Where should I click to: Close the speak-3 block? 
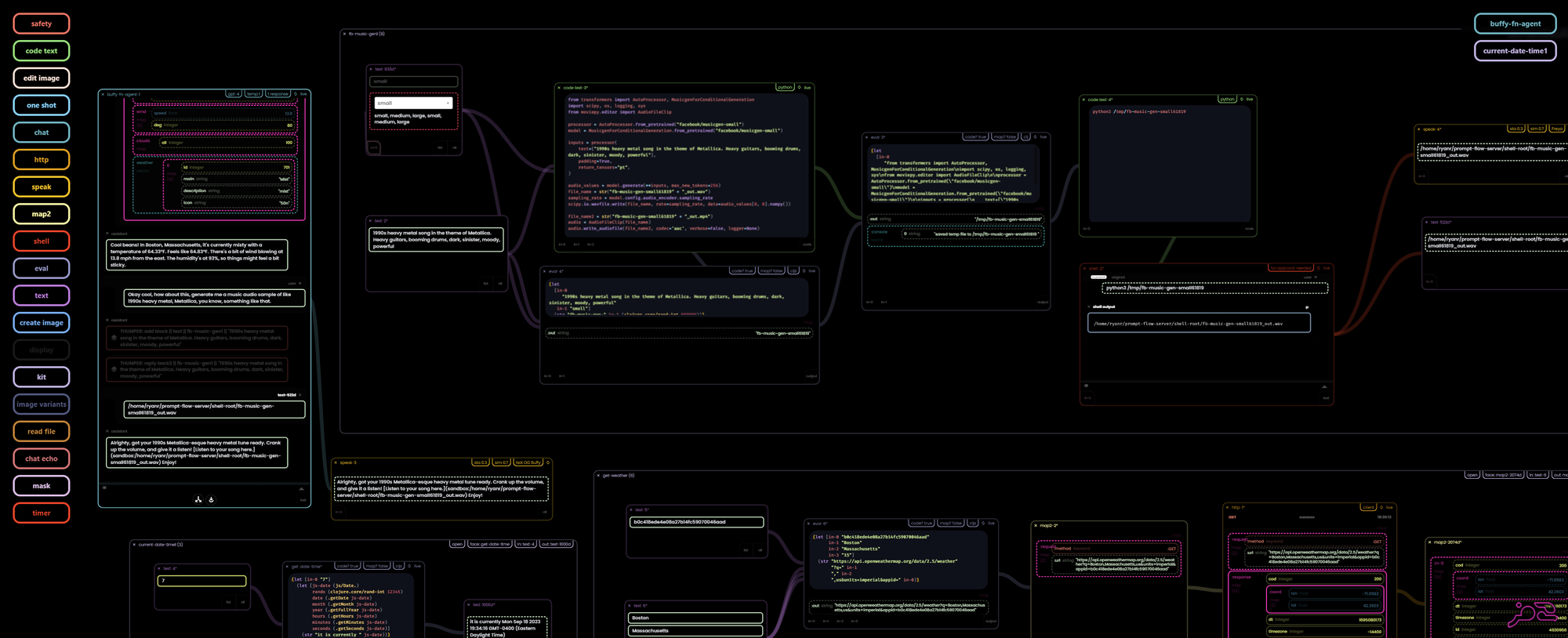[336, 462]
